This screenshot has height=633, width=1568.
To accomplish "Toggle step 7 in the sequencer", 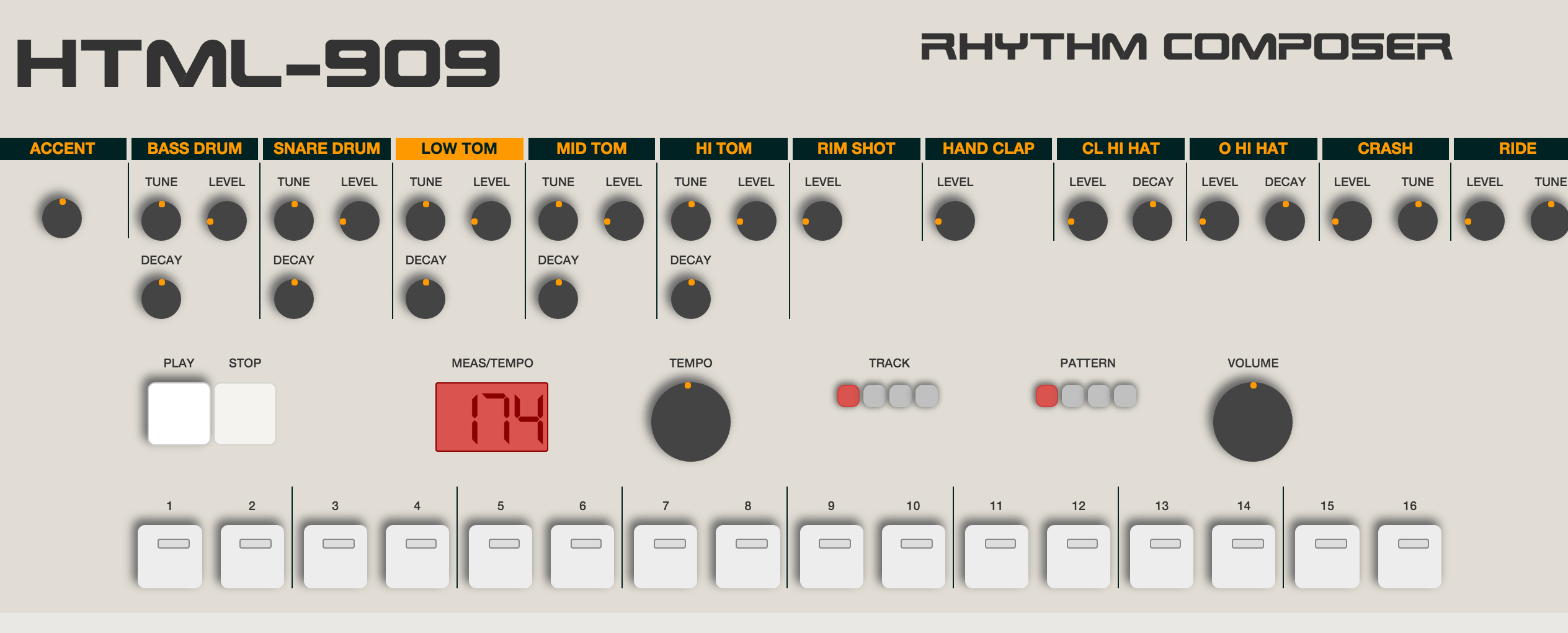I will (x=666, y=557).
